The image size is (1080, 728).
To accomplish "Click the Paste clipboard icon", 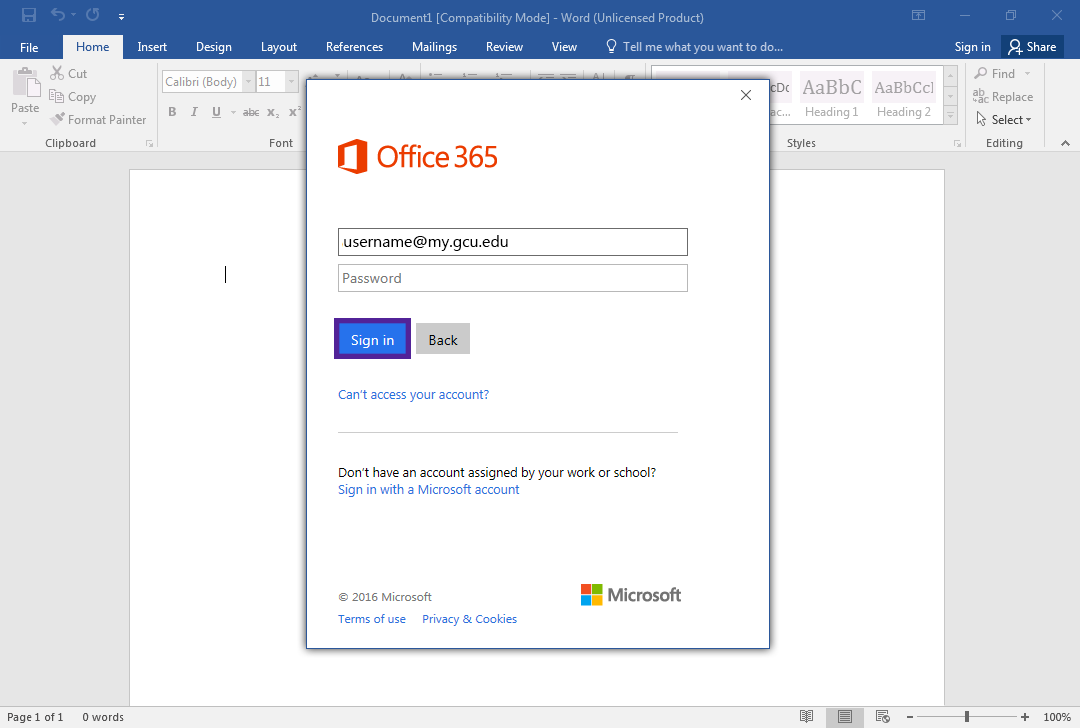I will (25, 83).
